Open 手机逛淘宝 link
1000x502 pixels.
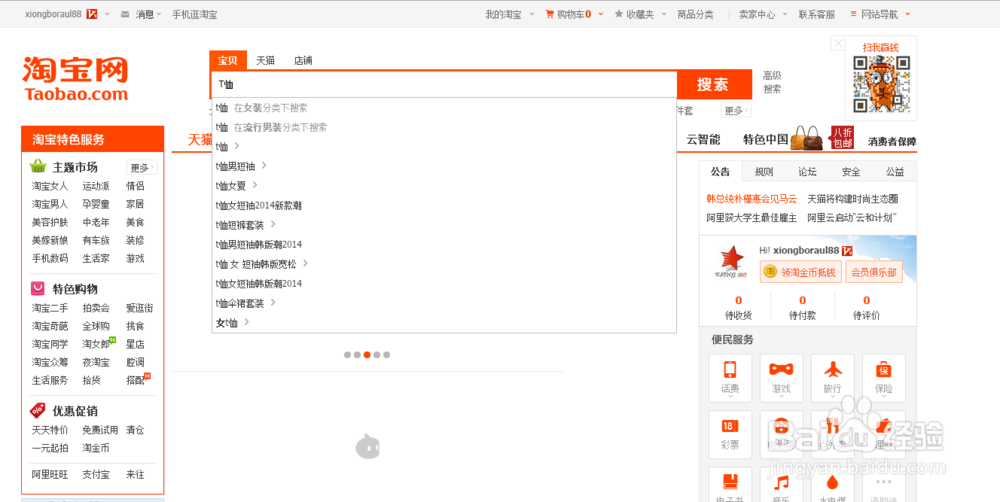point(194,14)
